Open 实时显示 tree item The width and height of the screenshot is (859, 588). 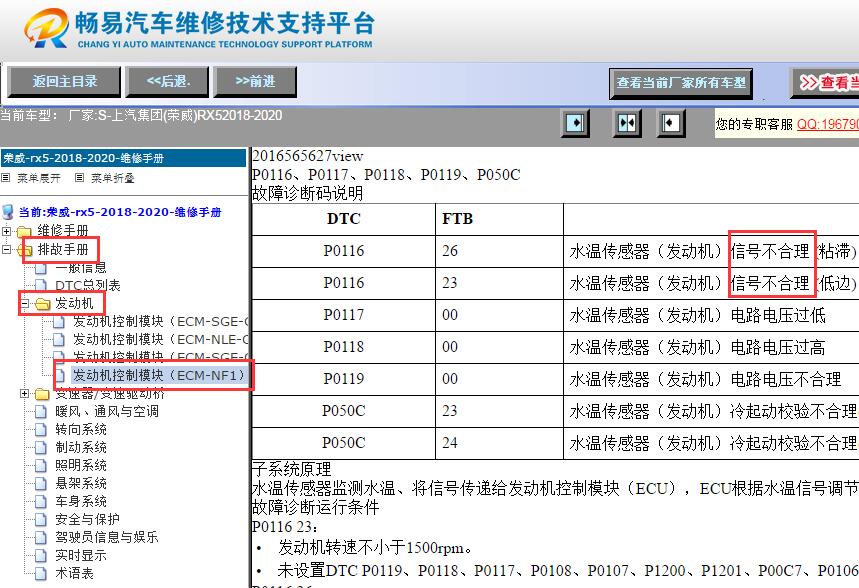[x=81, y=556]
